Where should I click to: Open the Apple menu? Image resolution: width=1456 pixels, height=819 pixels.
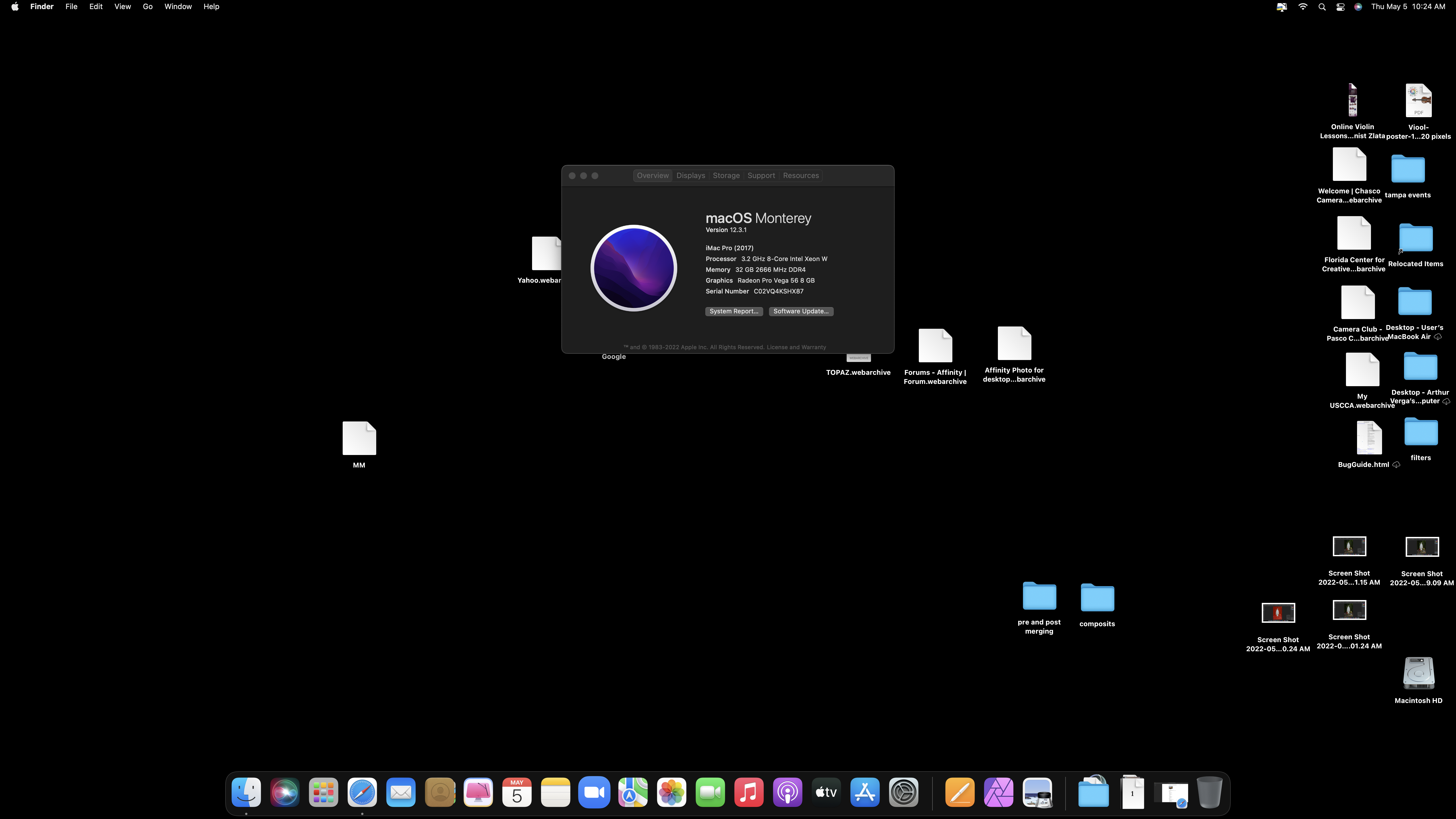pyautogui.click(x=15, y=7)
